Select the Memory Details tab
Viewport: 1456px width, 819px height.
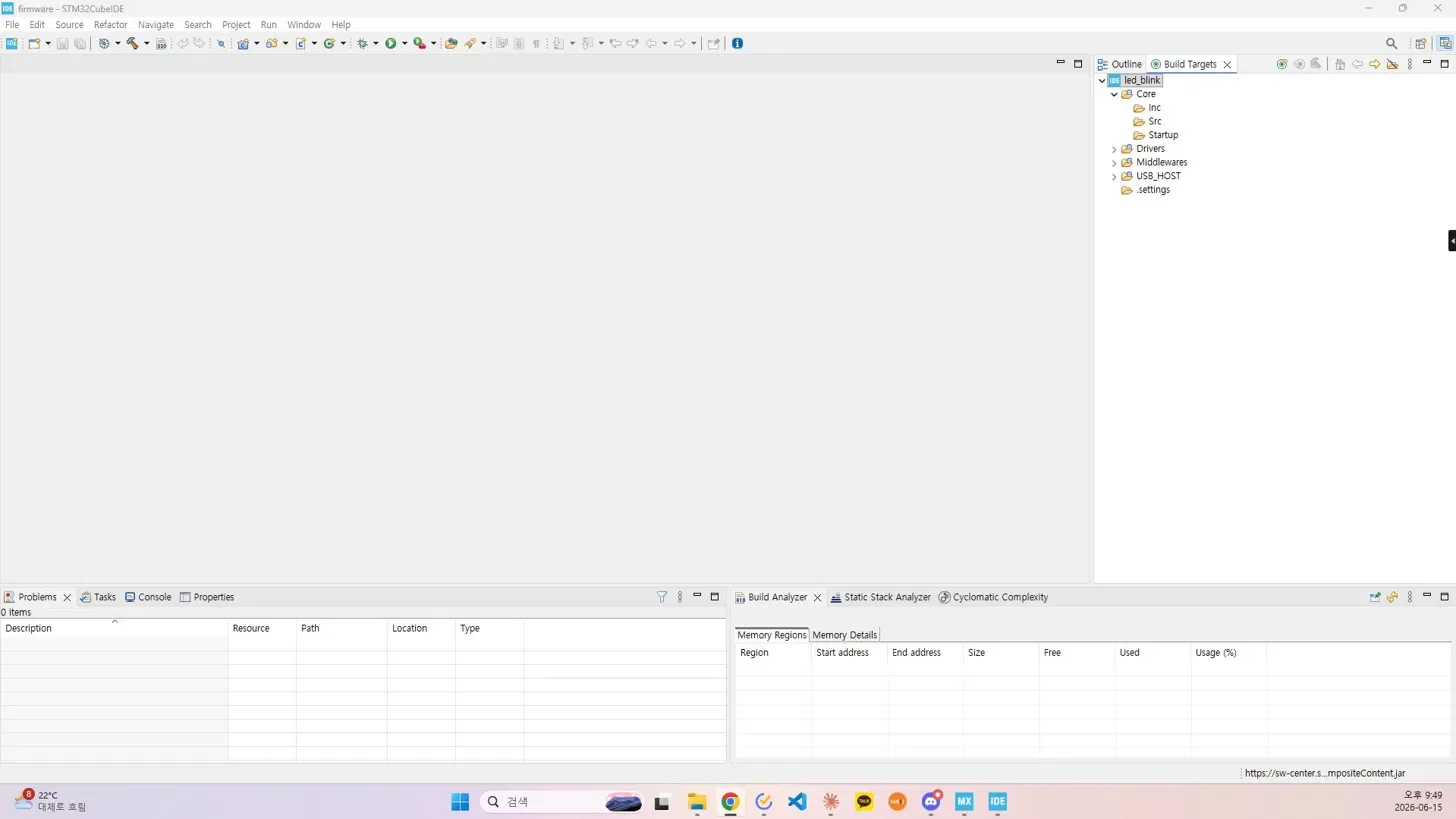tap(845, 635)
